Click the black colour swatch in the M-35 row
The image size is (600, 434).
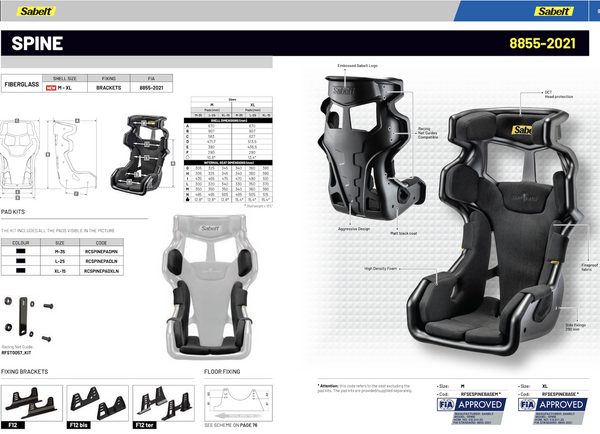tap(21, 251)
